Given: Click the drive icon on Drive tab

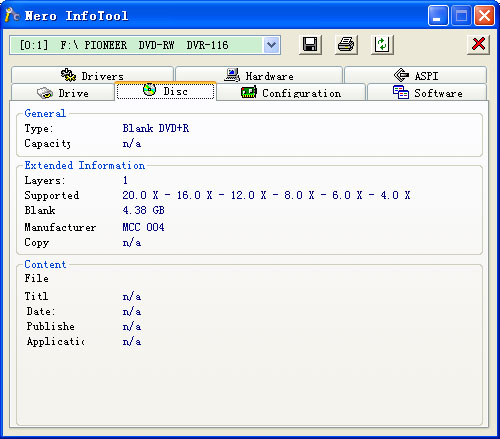Looking at the screenshot, I should (45, 93).
